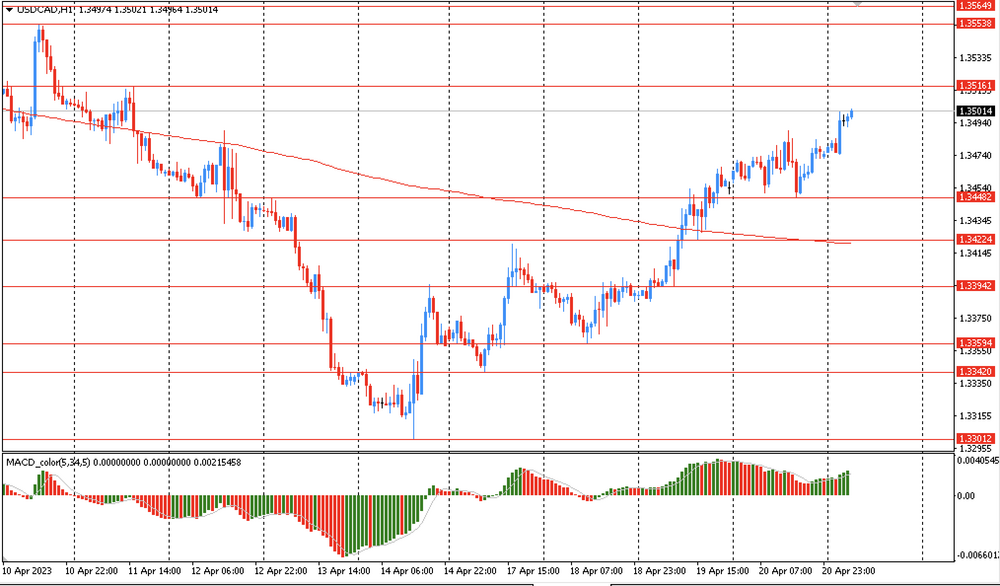The height and width of the screenshot is (586, 1000).
Task: Click the 1.34224 red price level tag
Action: click(974, 240)
